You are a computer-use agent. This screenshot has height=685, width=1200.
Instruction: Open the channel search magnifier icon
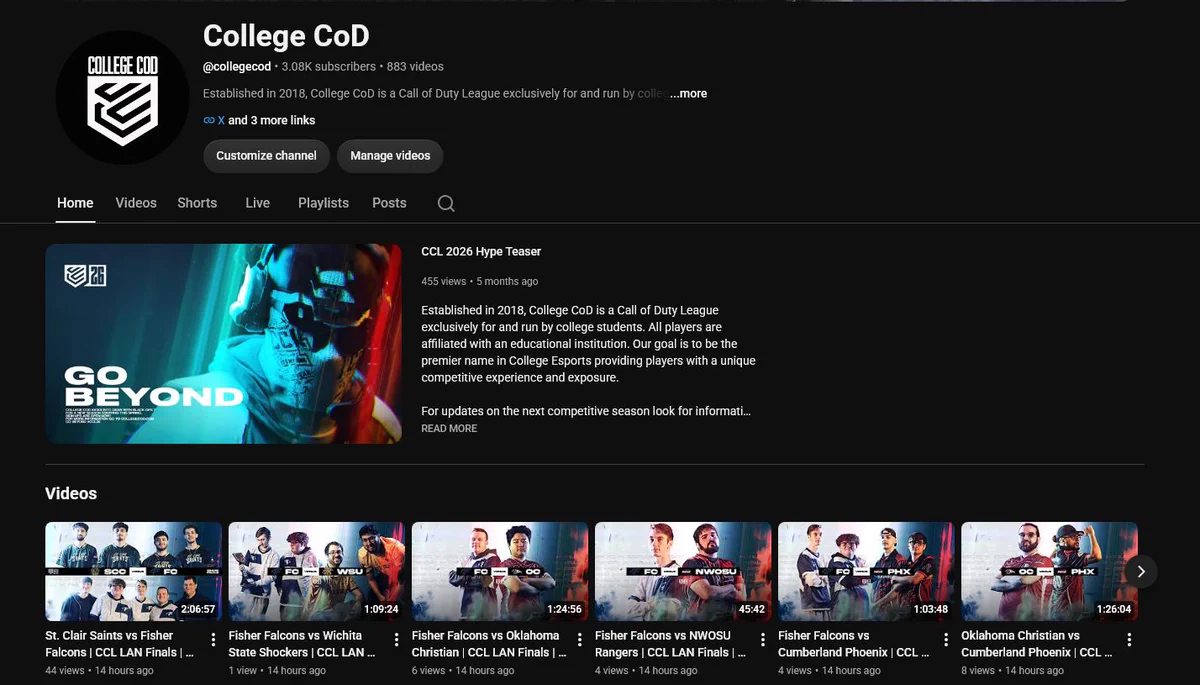tap(446, 203)
